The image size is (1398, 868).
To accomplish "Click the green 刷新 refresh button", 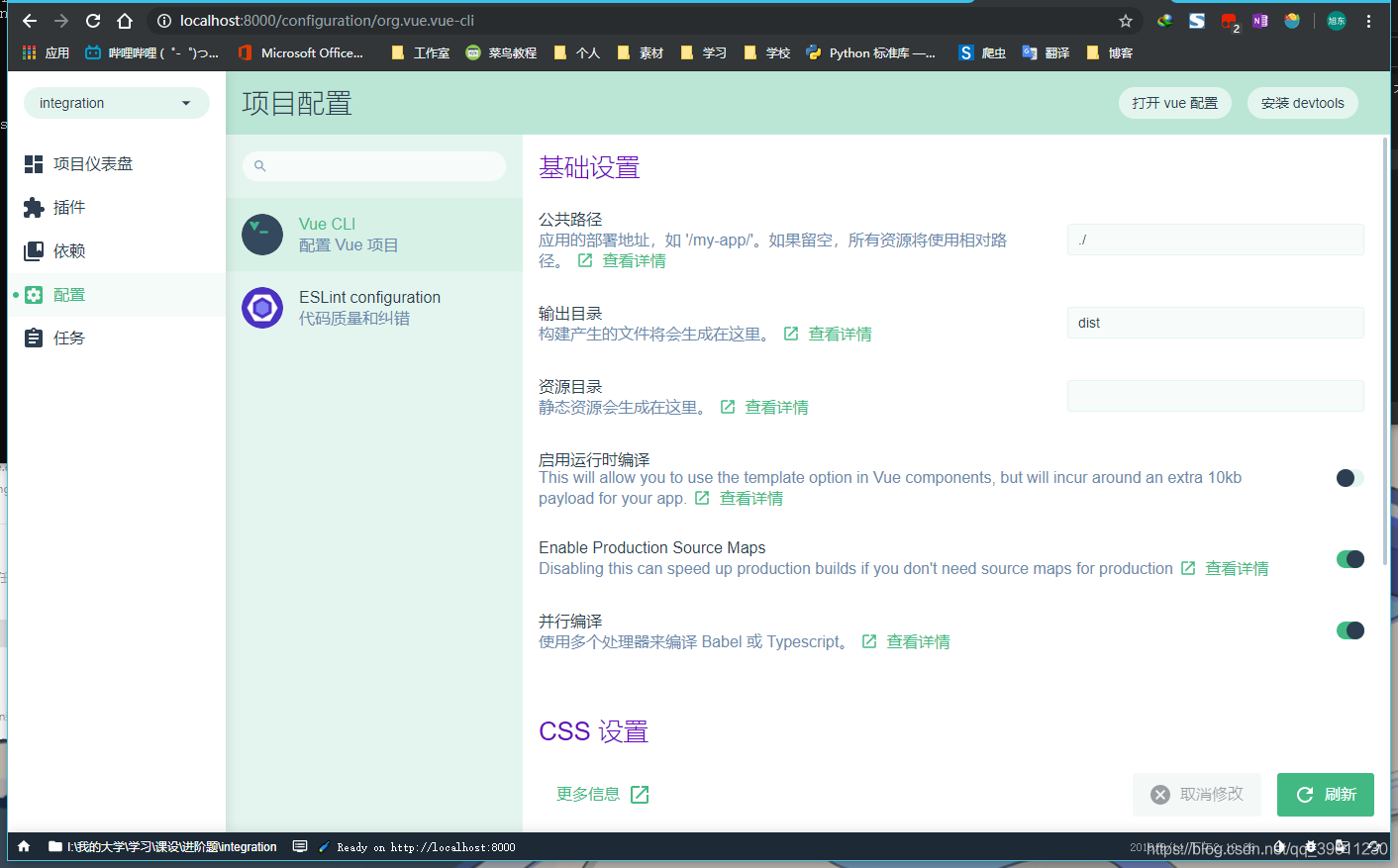I will (1326, 795).
